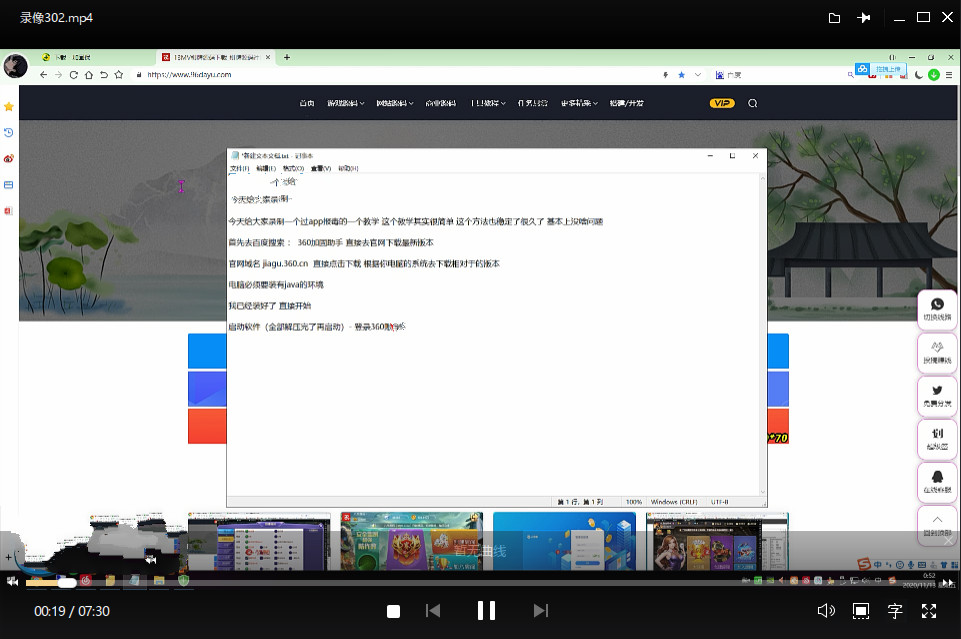Open the 字 subtitle settings
The width and height of the screenshot is (961, 639).
click(895, 611)
